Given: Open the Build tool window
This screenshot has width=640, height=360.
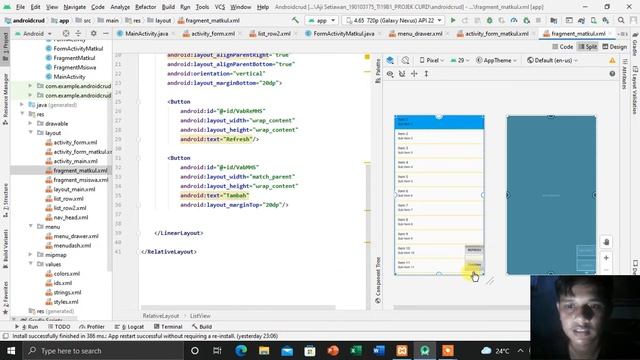Looking at the screenshot, I should (x=202, y=327).
